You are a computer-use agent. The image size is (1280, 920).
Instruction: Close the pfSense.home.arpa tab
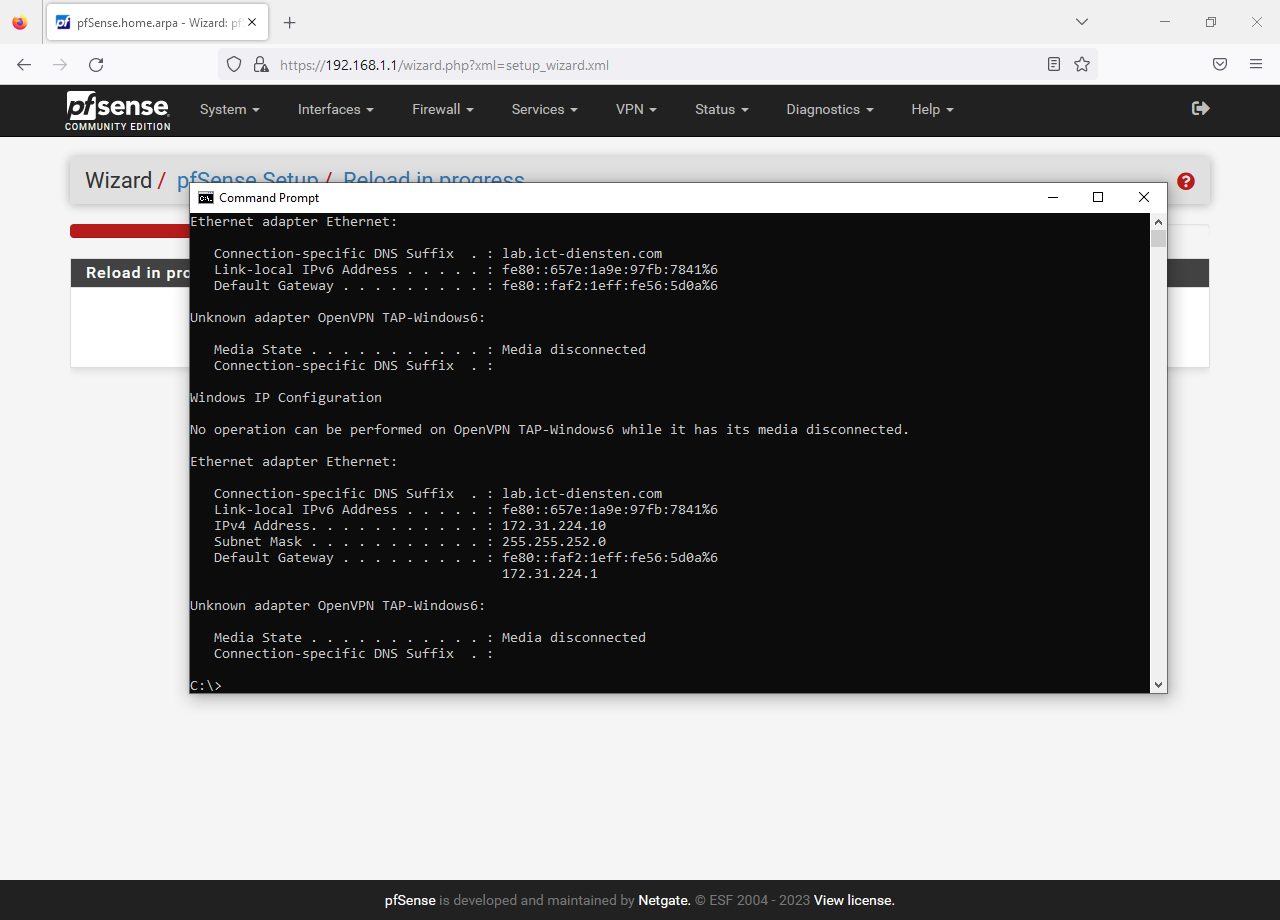[253, 22]
